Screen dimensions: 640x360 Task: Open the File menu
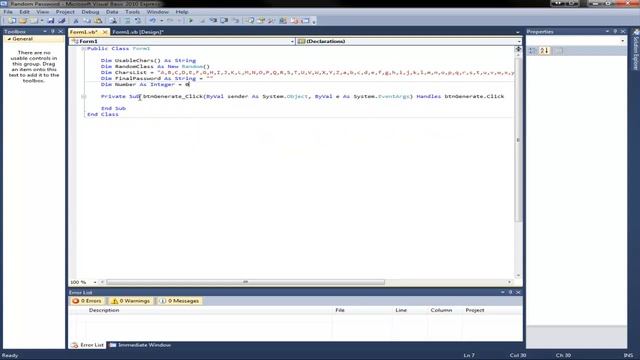click(8, 12)
